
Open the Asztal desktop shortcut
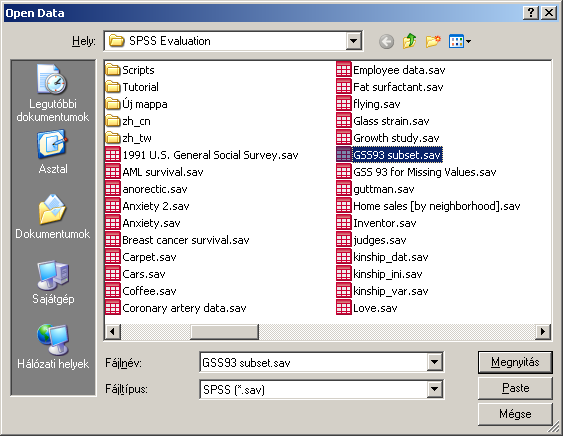53,152
